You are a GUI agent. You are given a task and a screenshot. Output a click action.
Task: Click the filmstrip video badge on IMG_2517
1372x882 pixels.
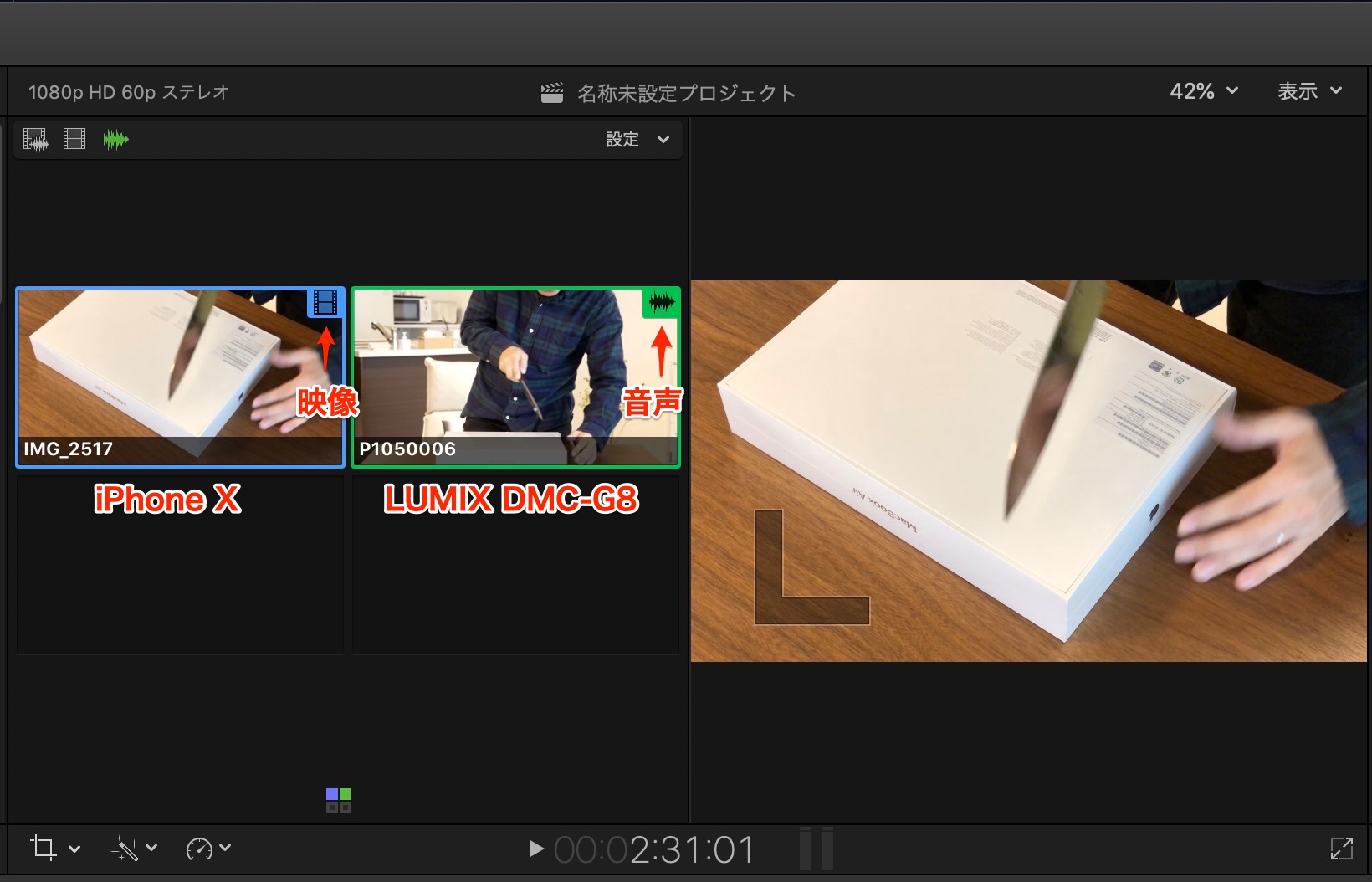point(325,302)
